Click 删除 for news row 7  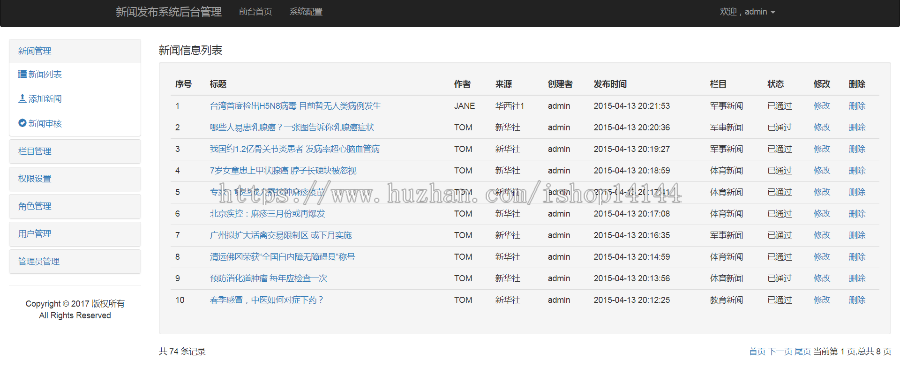tap(857, 235)
